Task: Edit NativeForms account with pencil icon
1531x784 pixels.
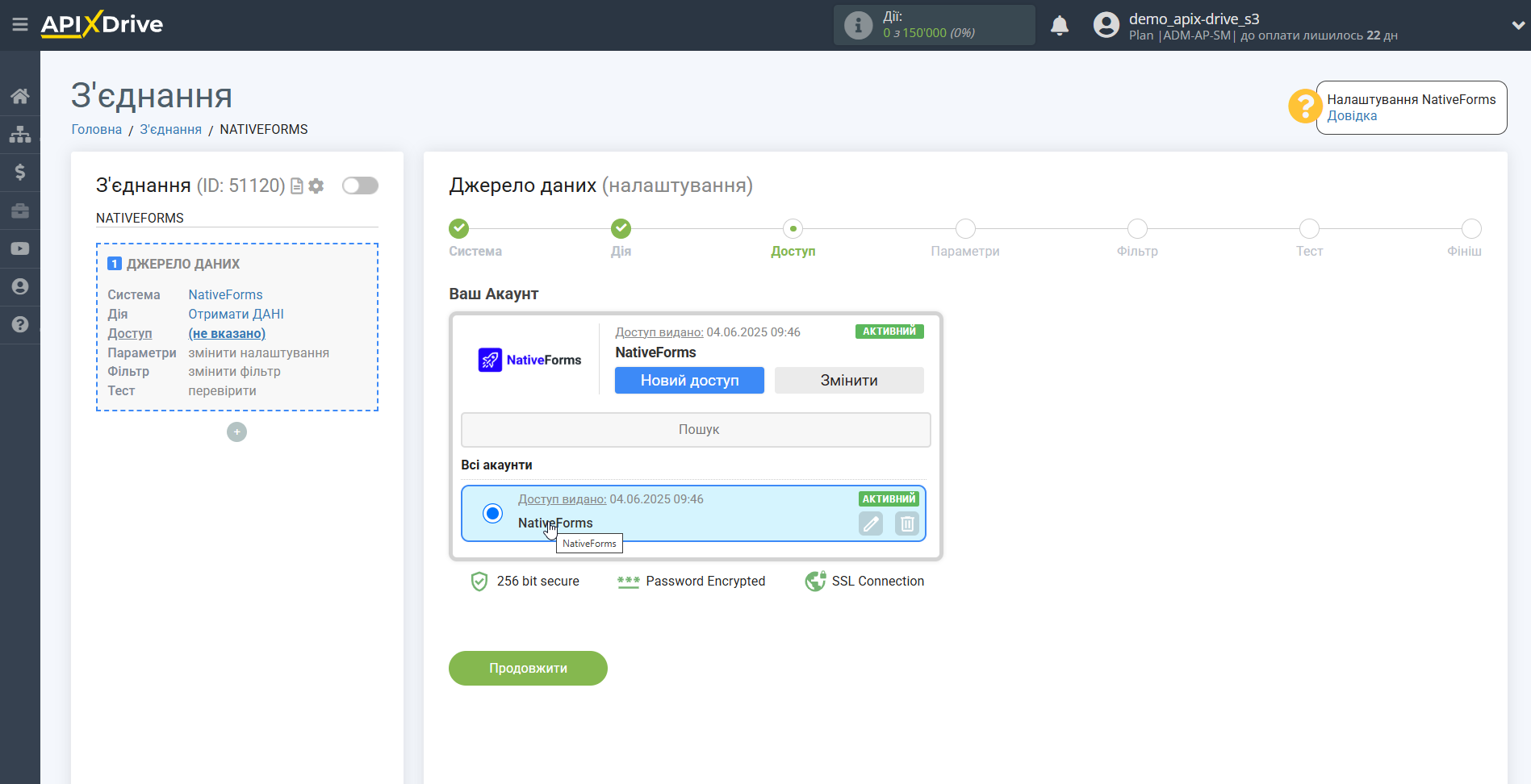Action: (871, 523)
